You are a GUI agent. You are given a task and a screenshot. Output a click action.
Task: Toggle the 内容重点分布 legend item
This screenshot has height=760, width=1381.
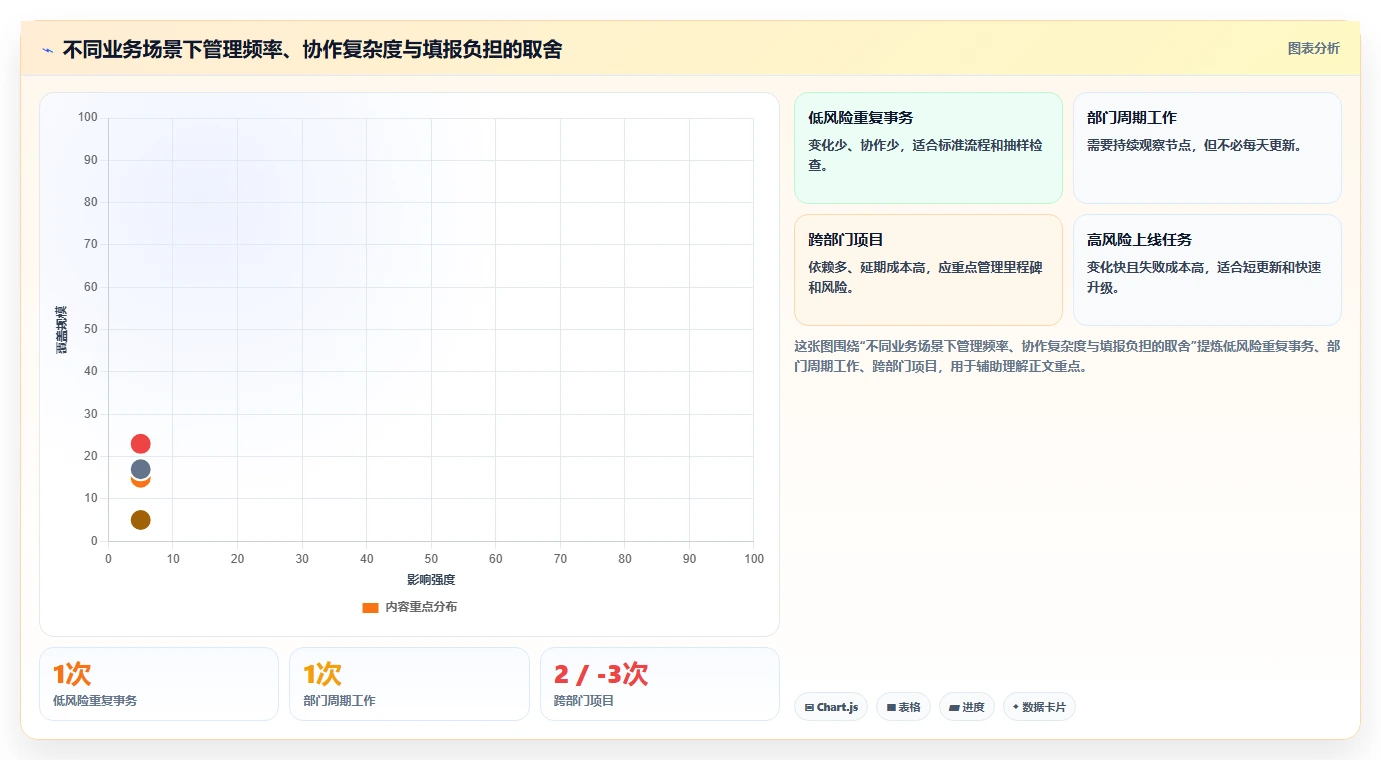pyautogui.click(x=409, y=607)
